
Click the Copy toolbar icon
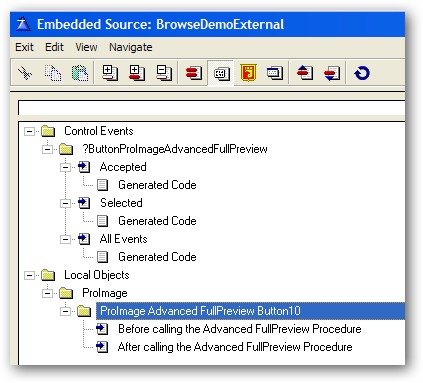[53, 73]
